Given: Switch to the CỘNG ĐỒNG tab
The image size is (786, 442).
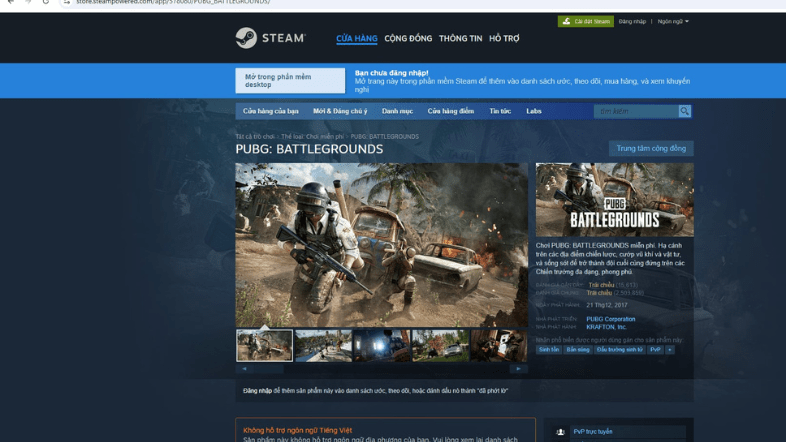Looking at the screenshot, I should tap(407, 38).
